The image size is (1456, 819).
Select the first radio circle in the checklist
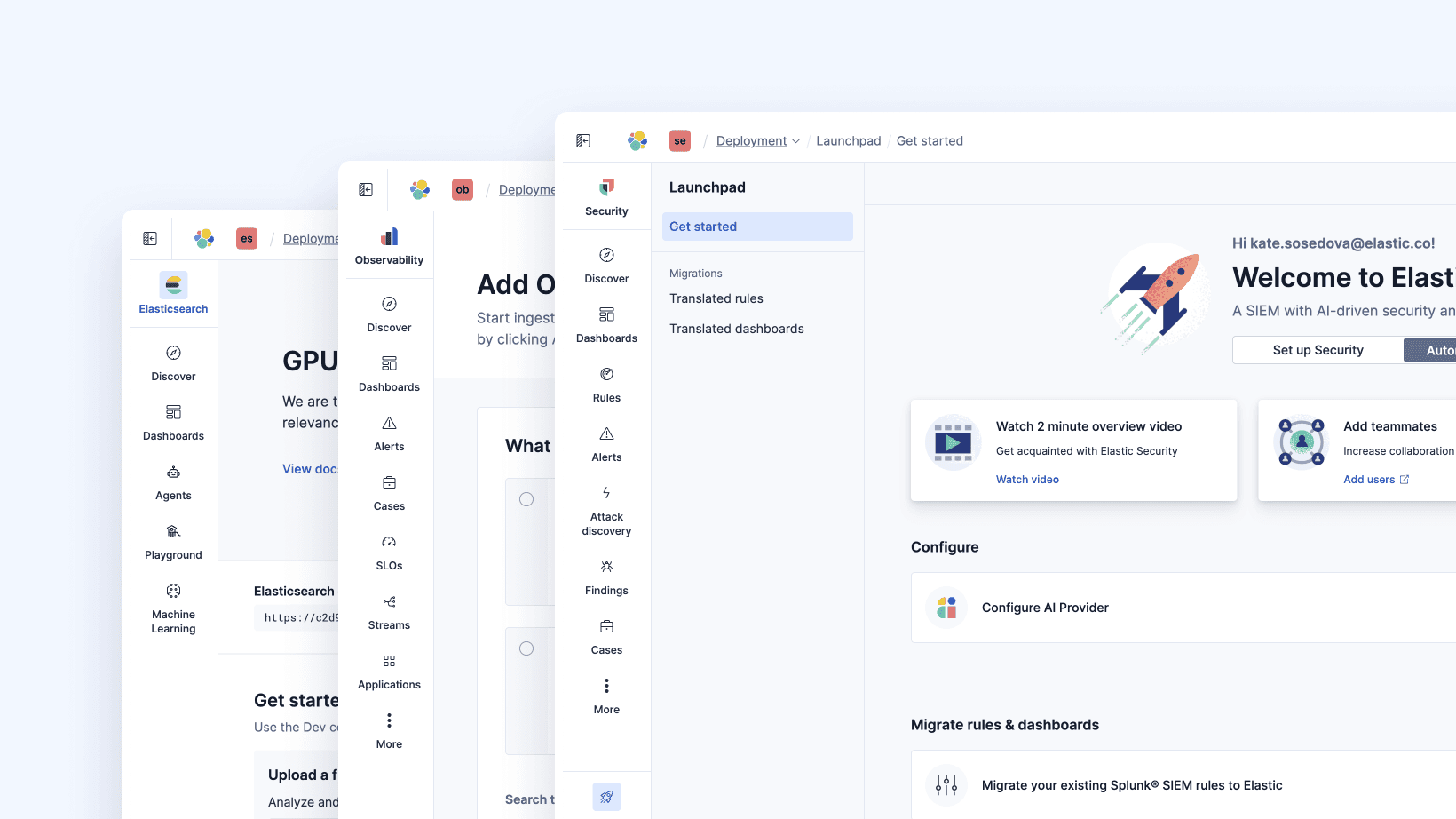point(527,499)
